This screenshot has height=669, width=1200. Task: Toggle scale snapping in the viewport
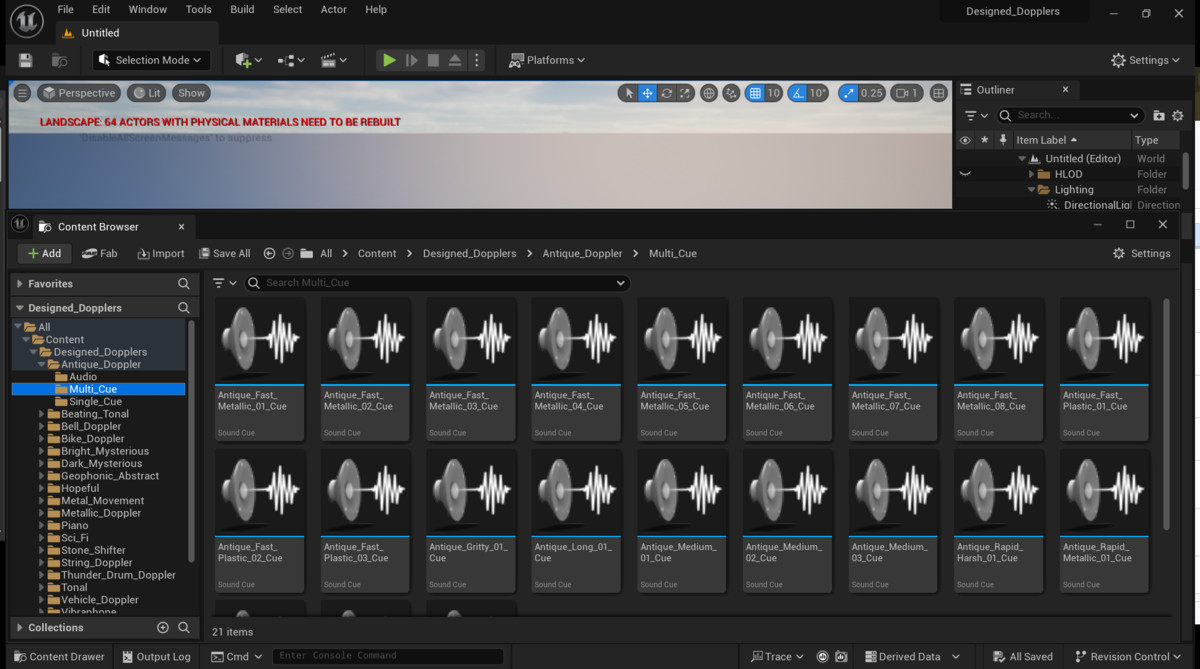point(849,93)
